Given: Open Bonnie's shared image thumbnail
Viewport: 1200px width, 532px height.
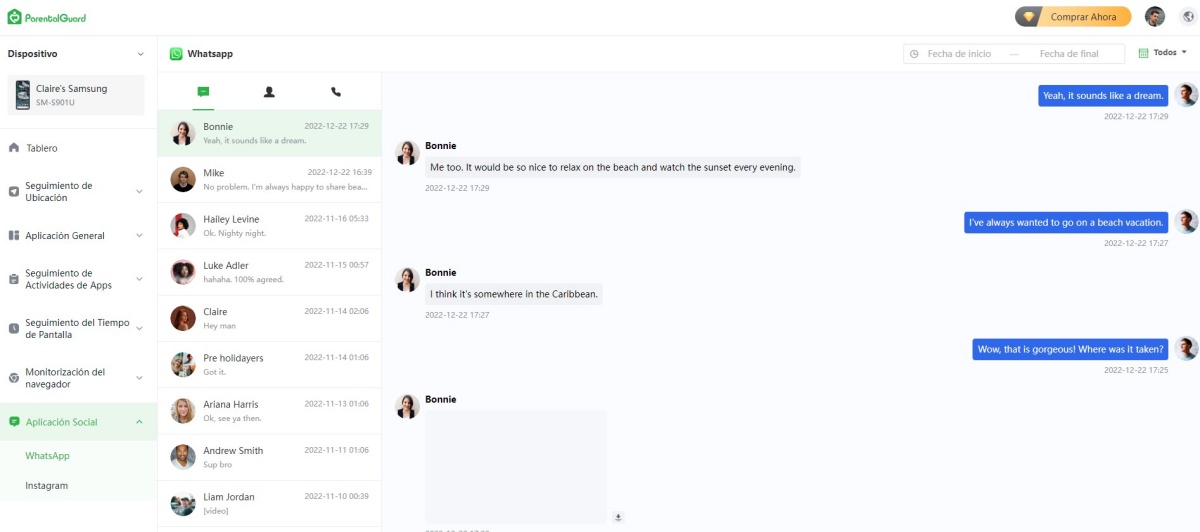Looking at the screenshot, I should tap(515, 467).
